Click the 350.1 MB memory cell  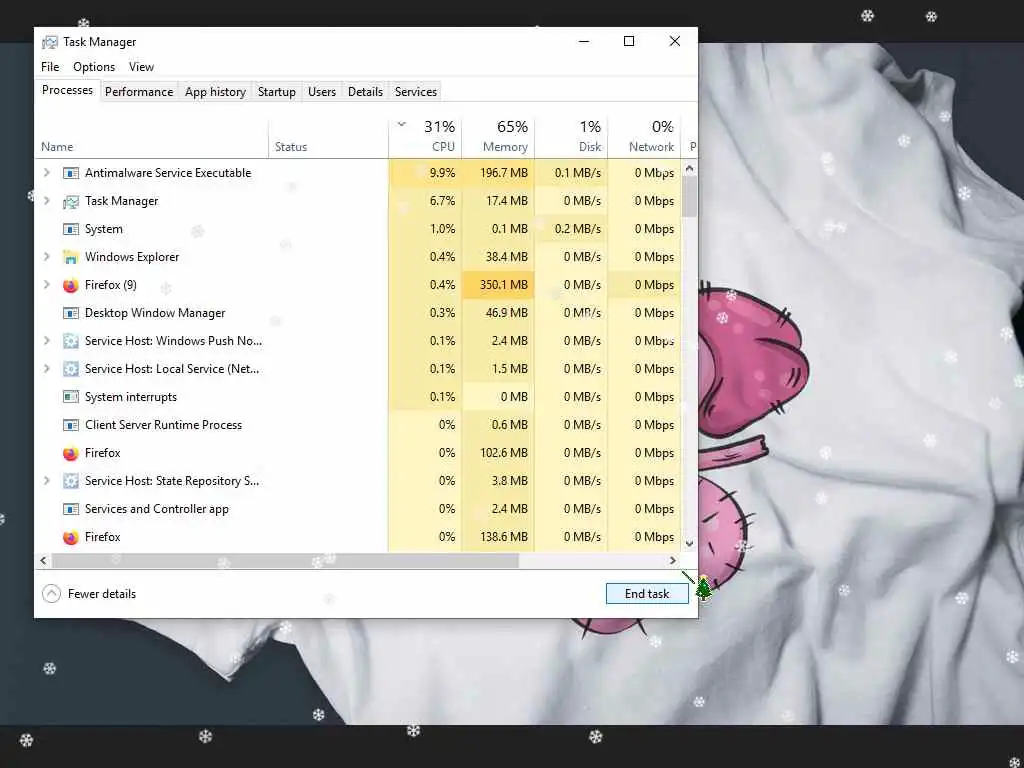click(498, 285)
